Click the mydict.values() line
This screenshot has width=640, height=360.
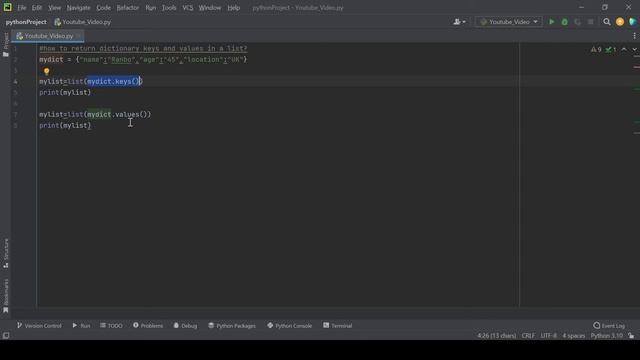click(x=95, y=115)
